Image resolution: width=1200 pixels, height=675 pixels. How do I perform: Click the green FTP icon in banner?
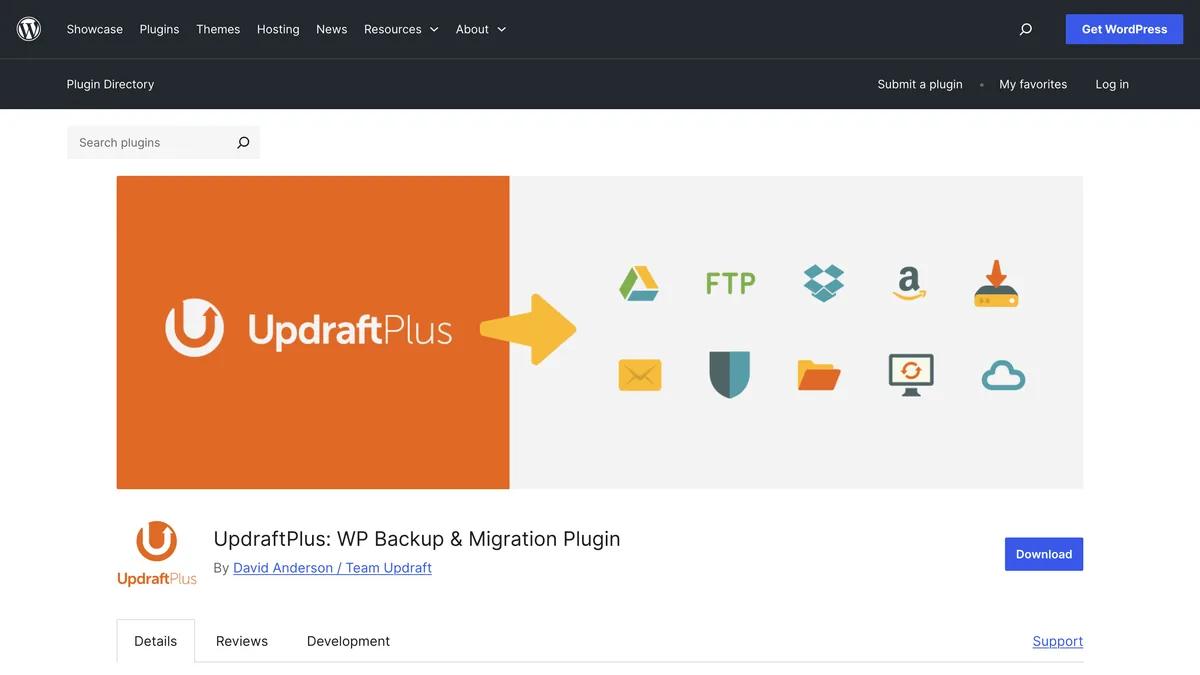[730, 284]
